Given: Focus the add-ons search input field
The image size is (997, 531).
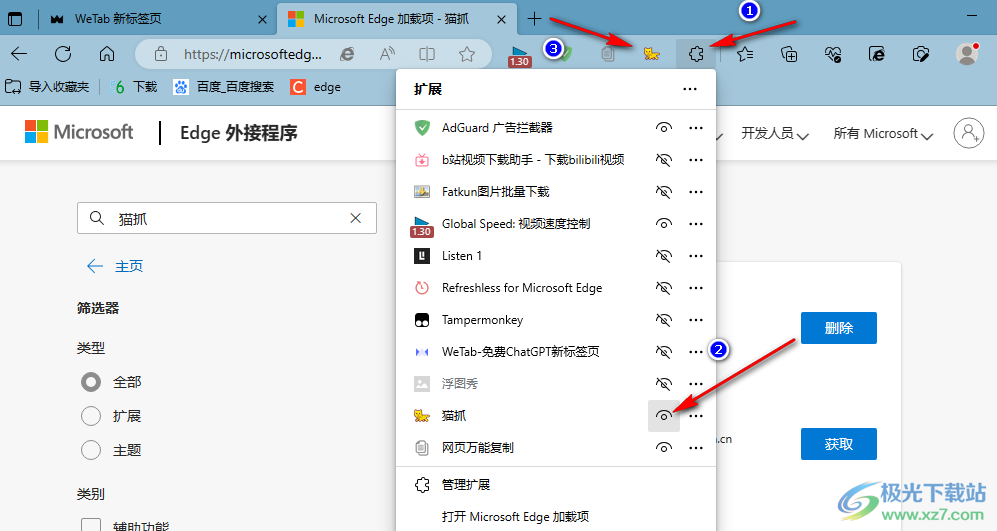Looking at the screenshot, I should tap(227, 218).
